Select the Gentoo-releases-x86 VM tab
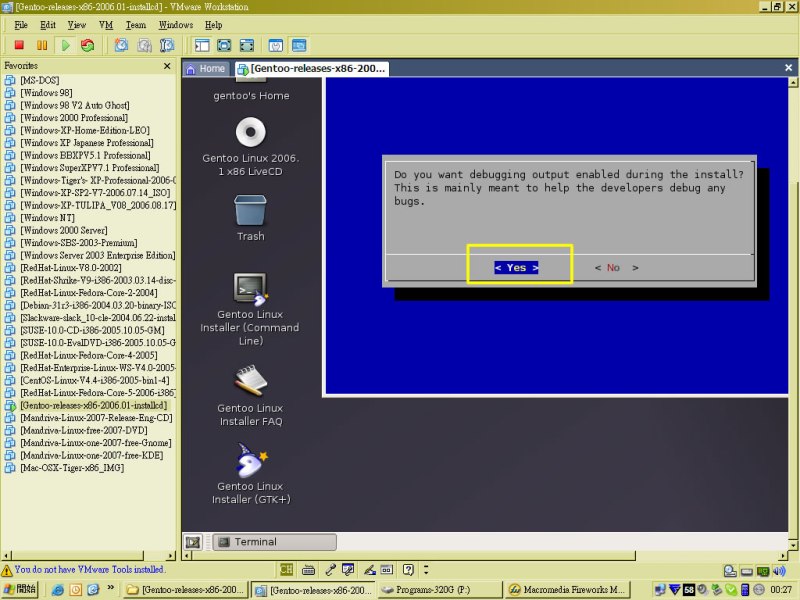Screen dimensions: 800x600 (x=312, y=68)
